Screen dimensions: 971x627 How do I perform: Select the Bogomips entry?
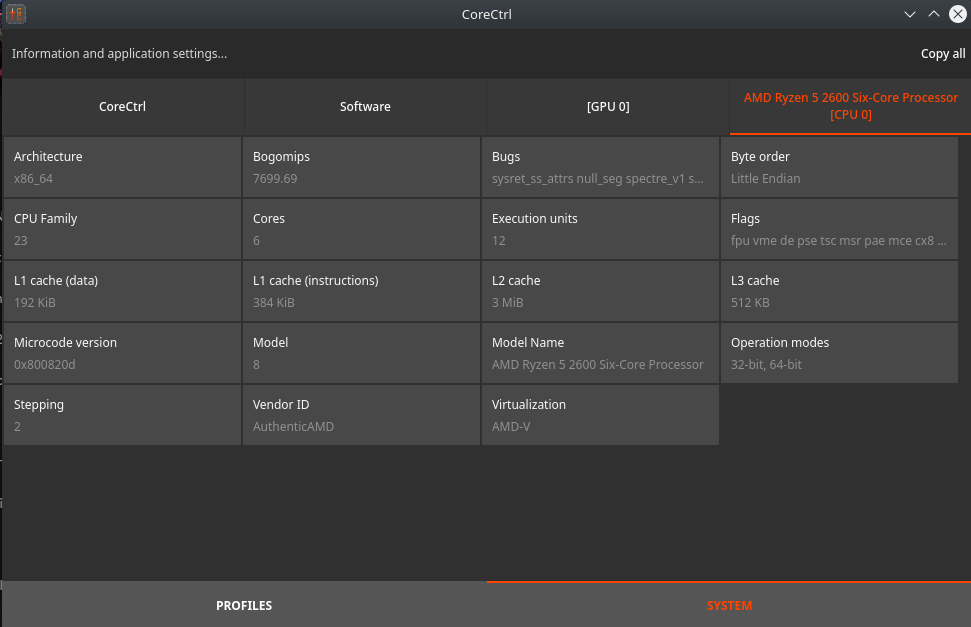coord(361,167)
